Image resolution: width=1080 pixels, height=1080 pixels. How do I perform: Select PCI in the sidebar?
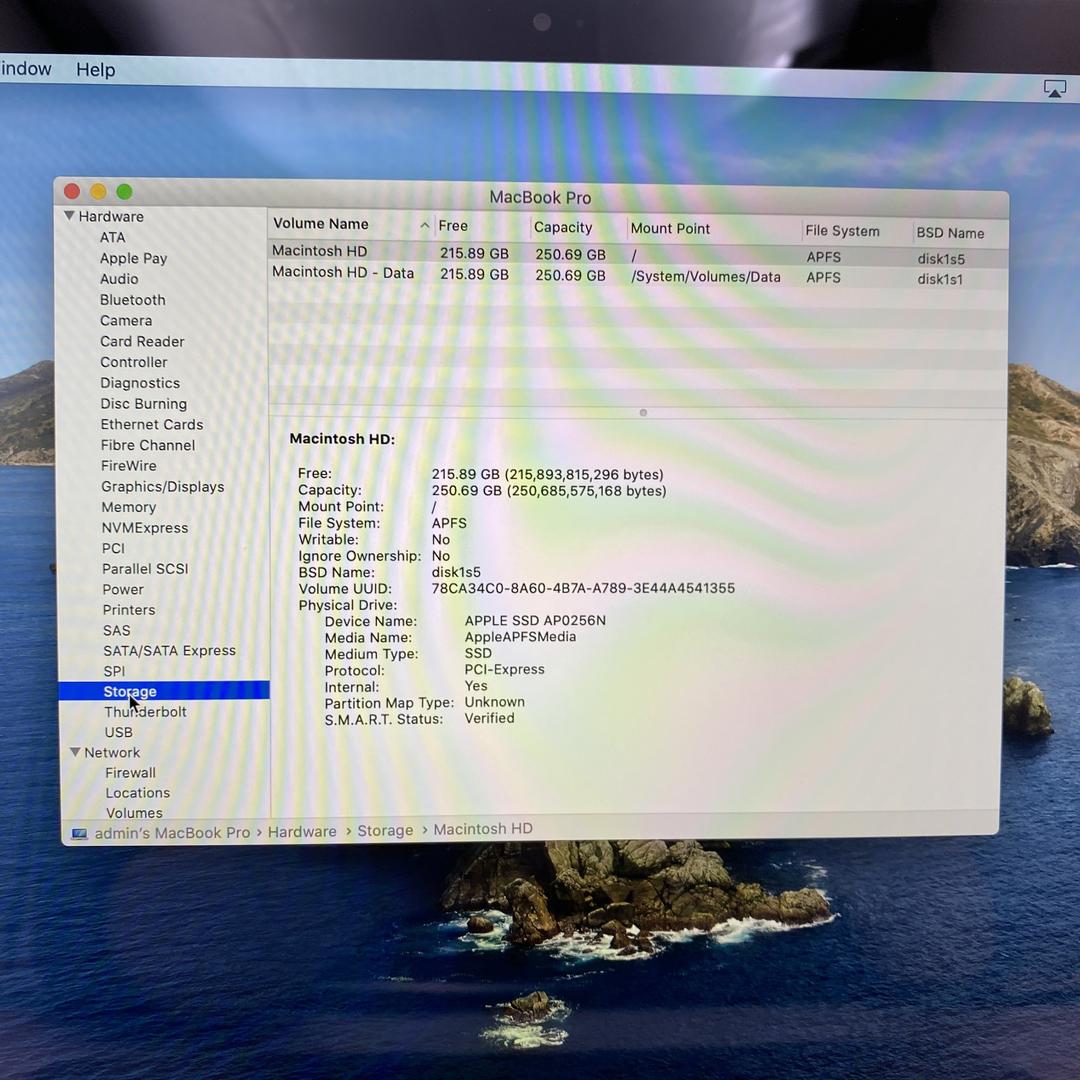click(x=114, y=548)
